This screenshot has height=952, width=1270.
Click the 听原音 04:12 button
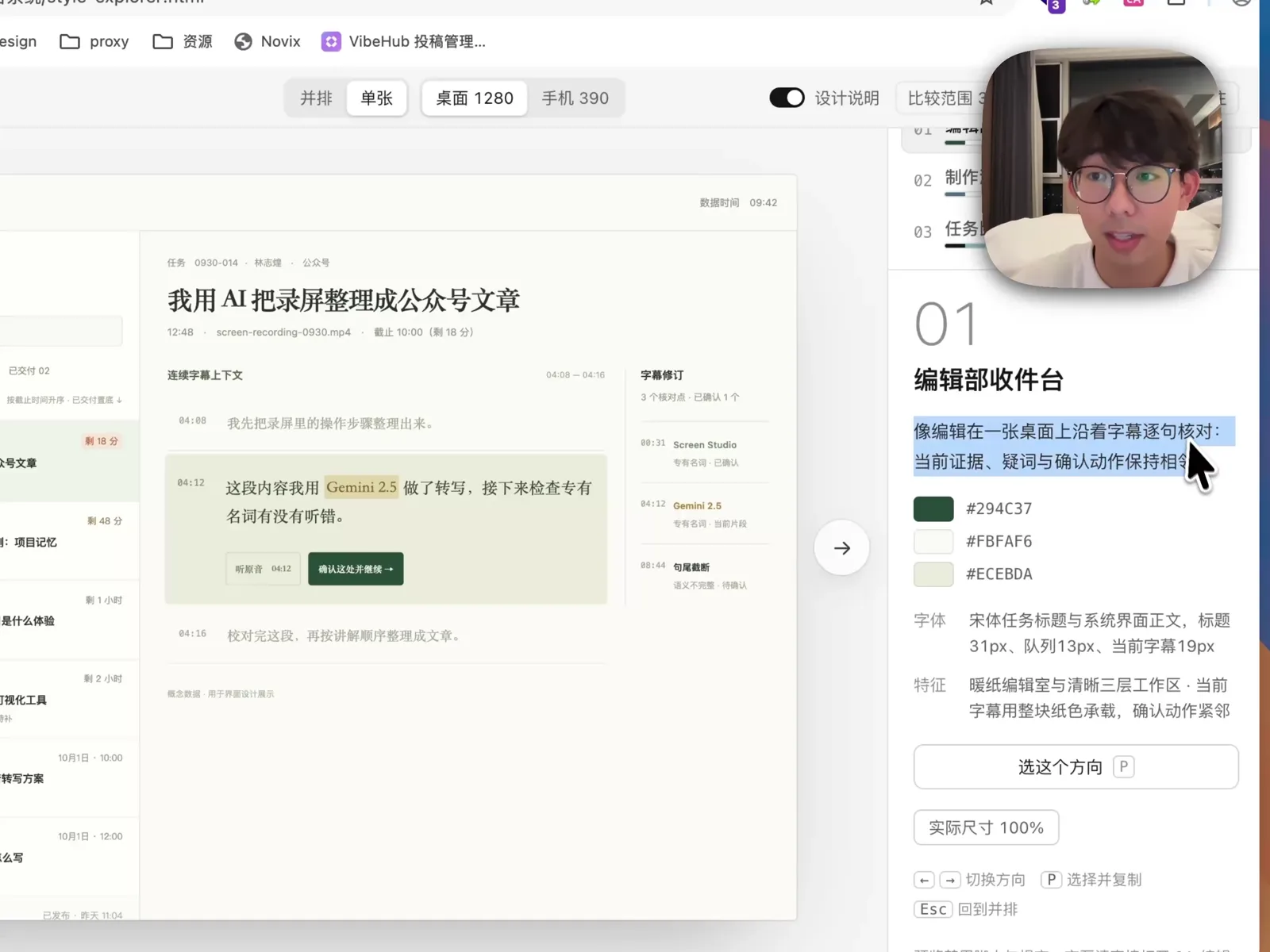(x=263, y=569)
